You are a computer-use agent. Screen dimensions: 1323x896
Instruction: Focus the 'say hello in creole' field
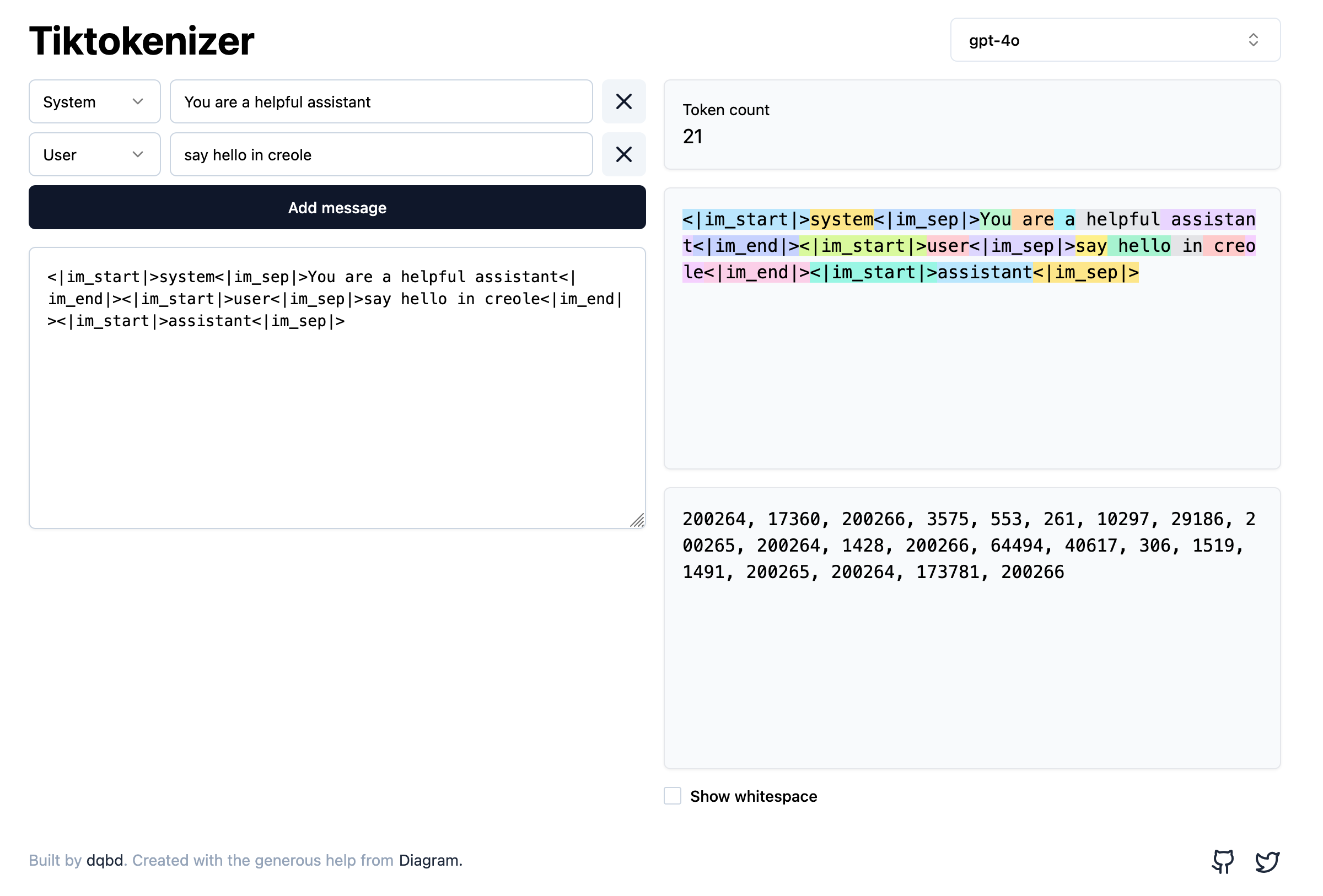coord(381,155)
